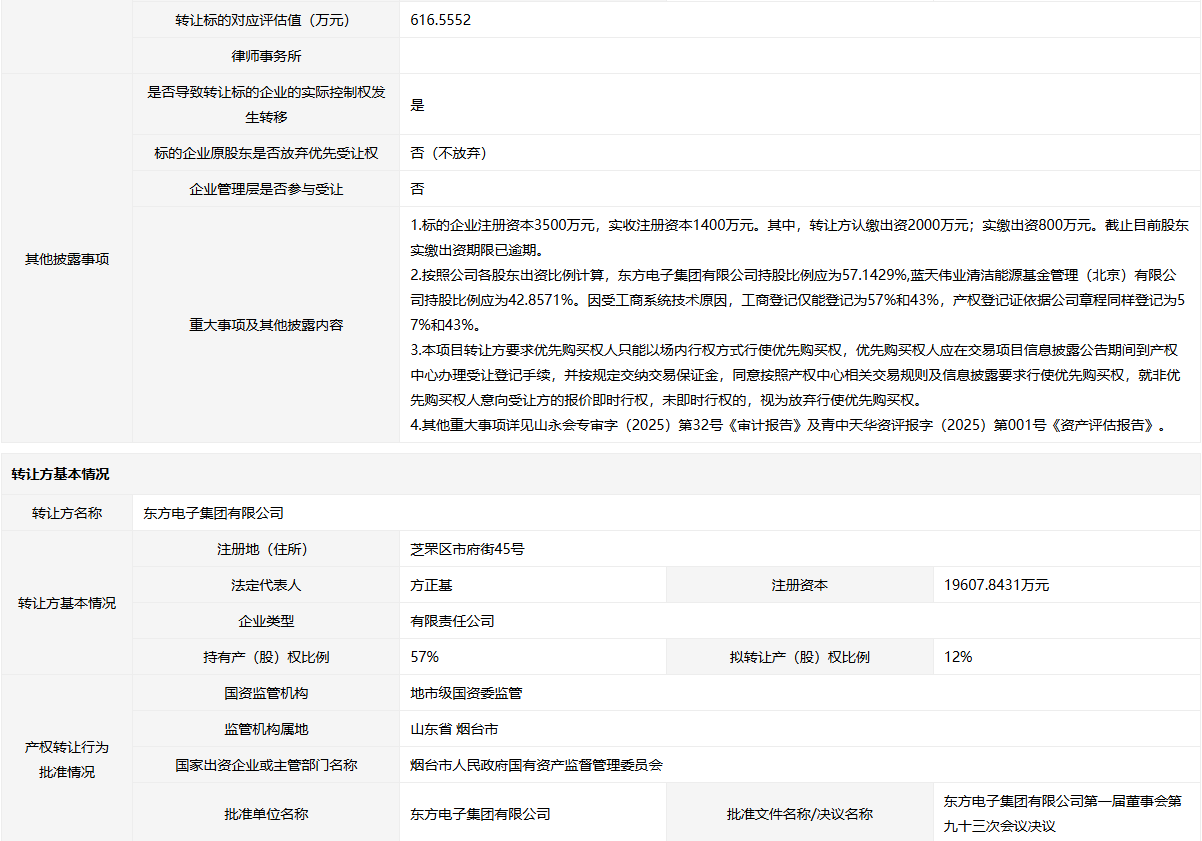
Task: Click the 19607.8431万元 registered capital value
Action: pyautogui.click(x=996, y=585)
